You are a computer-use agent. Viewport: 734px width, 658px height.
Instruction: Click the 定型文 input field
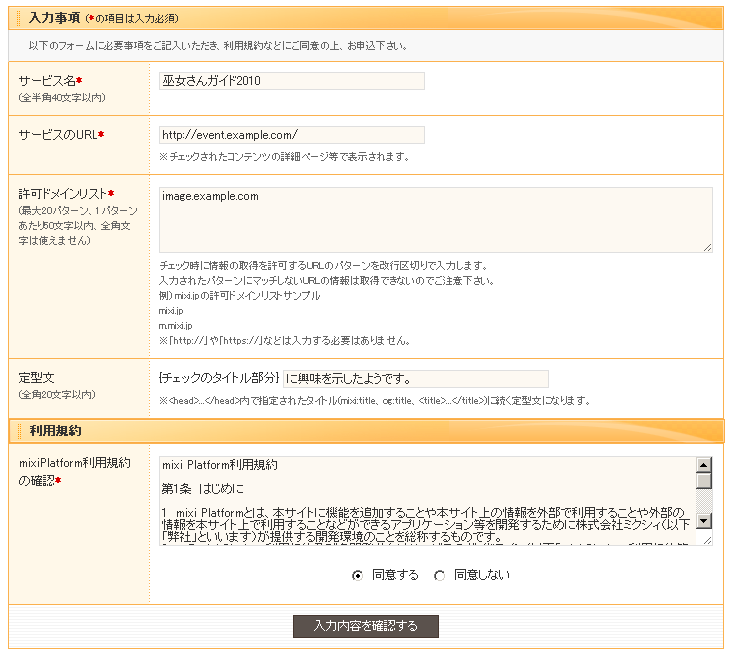(x=416, y=379)
